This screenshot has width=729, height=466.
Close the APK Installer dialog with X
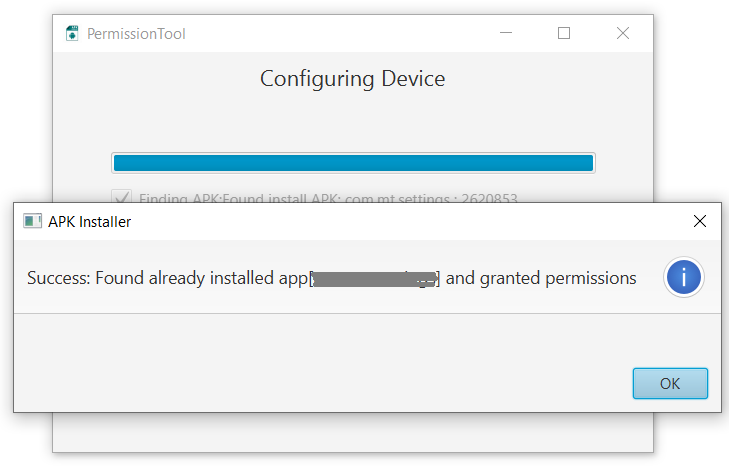pyautogui.click(x=699, y=221)
